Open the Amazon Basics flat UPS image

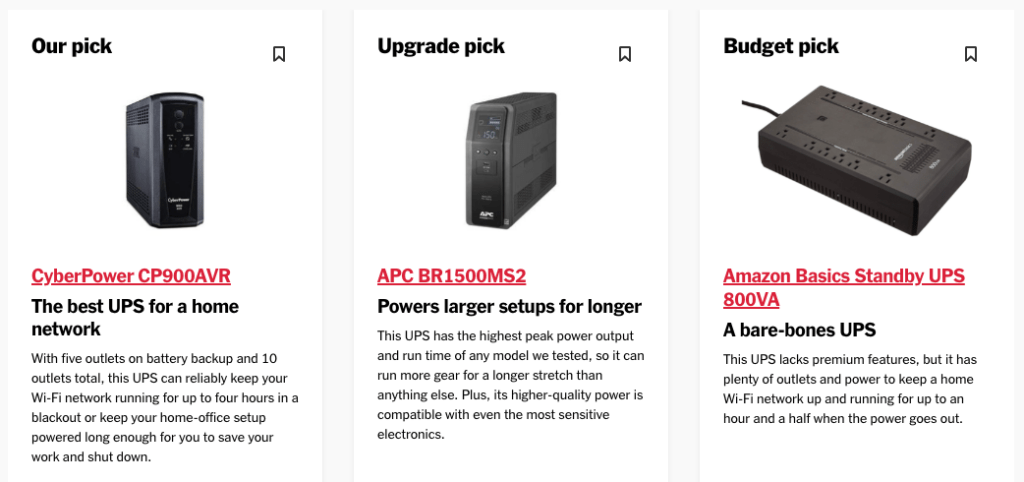pos(857,161)
